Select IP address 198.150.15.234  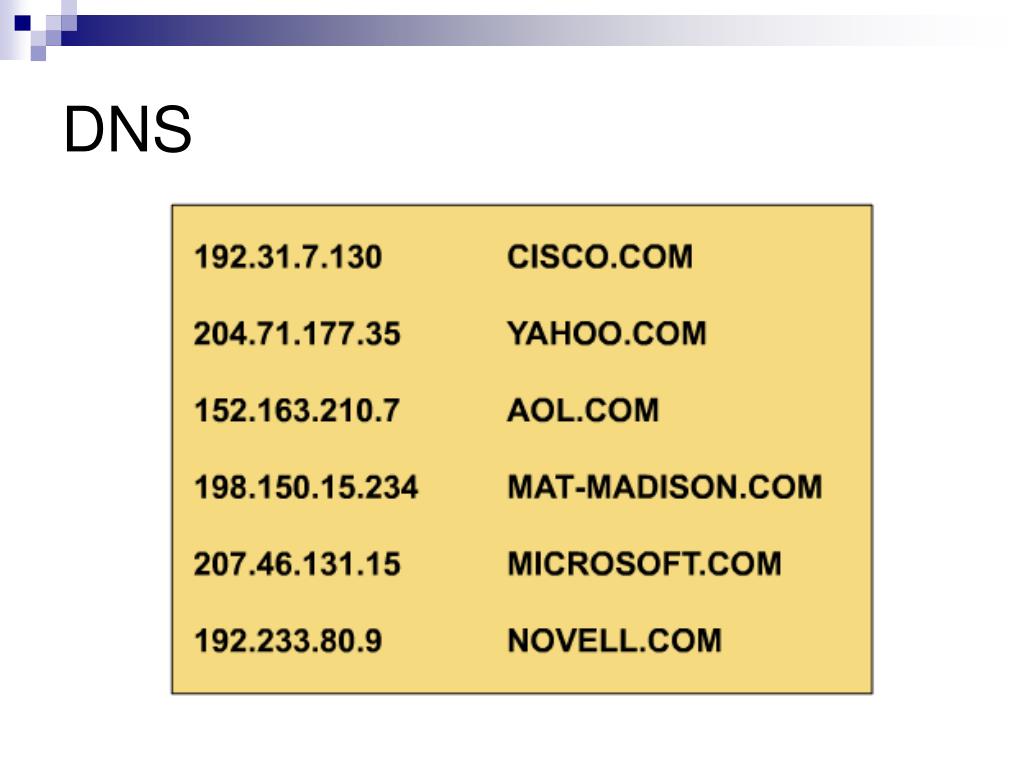306,487
